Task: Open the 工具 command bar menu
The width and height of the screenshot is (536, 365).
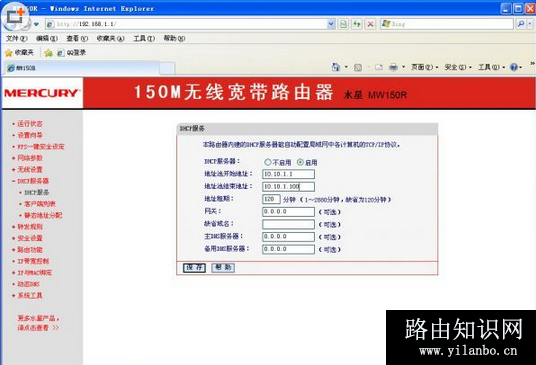Action: (x=491, y=67)
